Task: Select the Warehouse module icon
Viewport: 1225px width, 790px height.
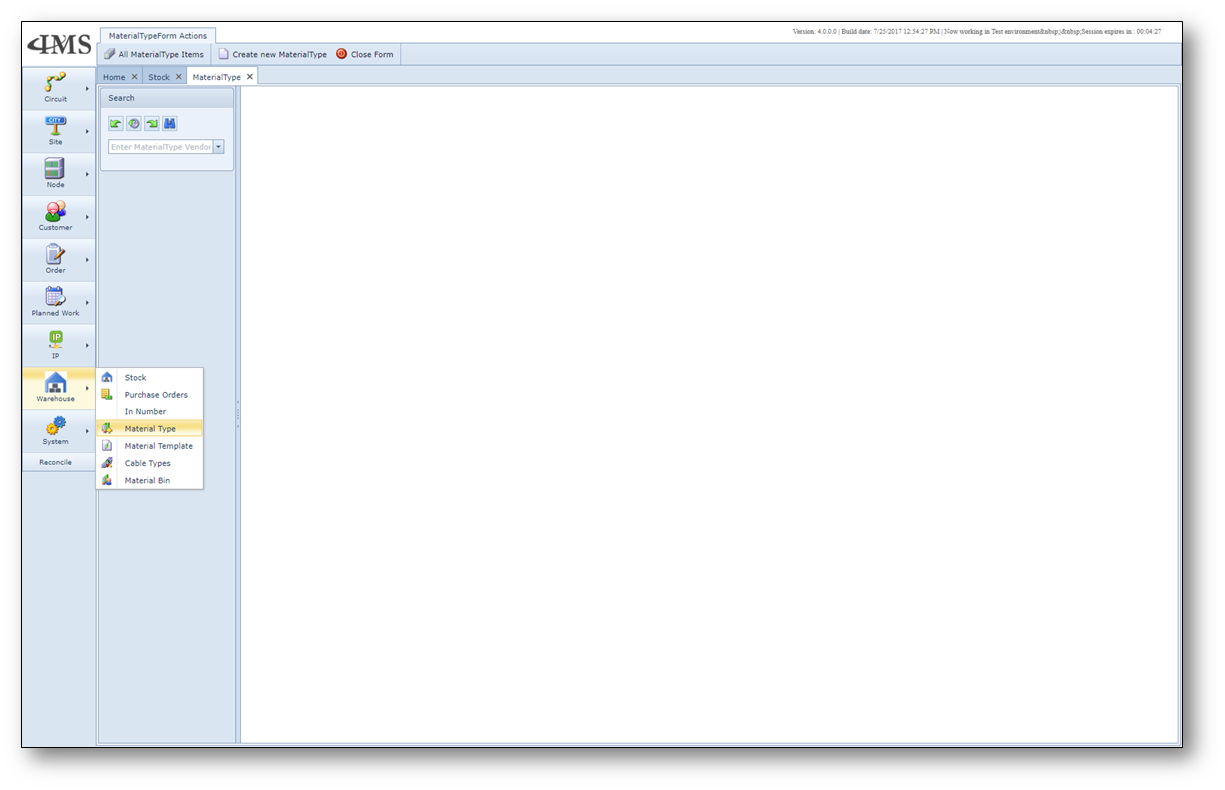Action: tap(56, 383)
